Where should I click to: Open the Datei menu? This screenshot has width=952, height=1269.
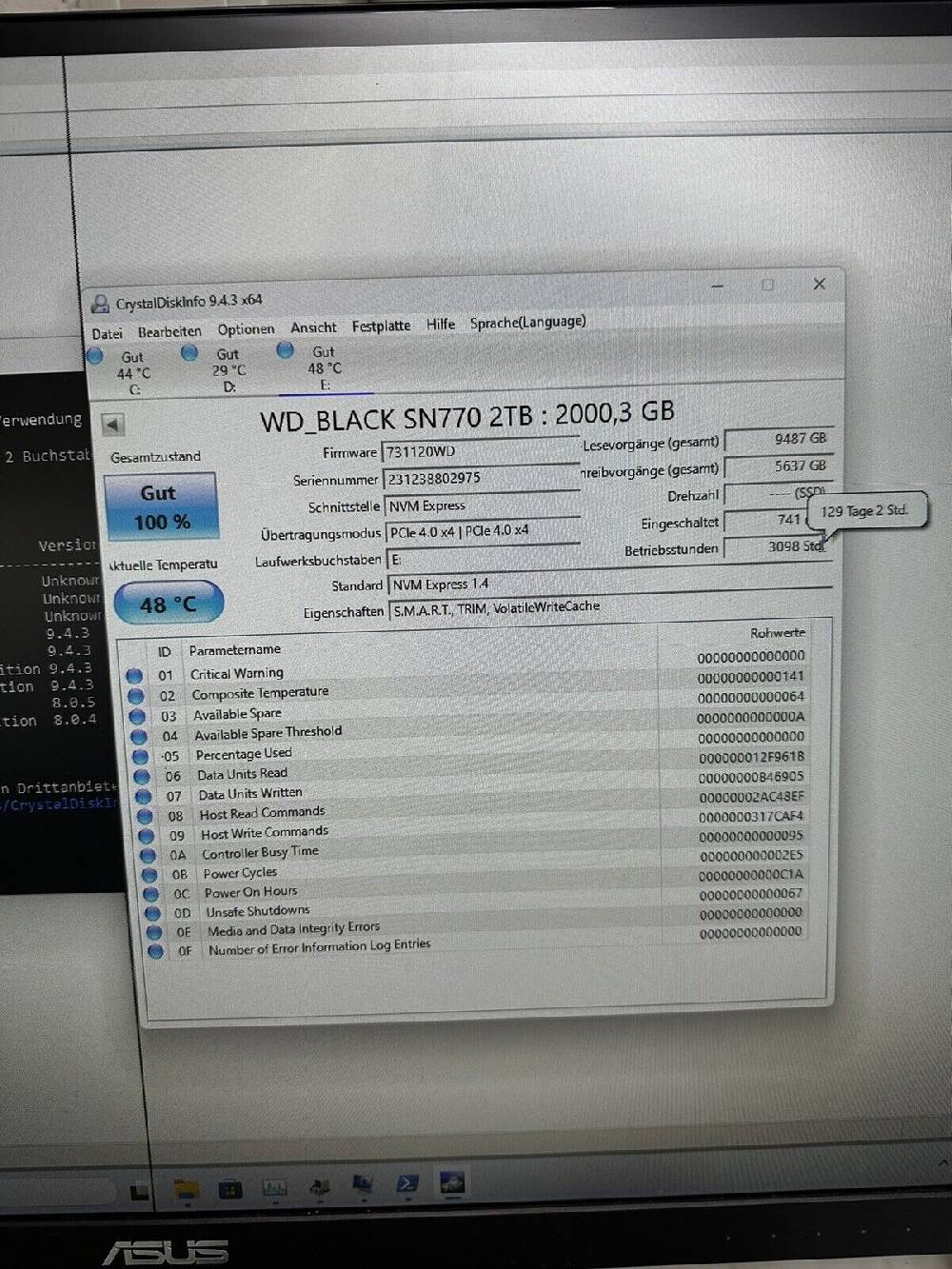coord(108,334)
